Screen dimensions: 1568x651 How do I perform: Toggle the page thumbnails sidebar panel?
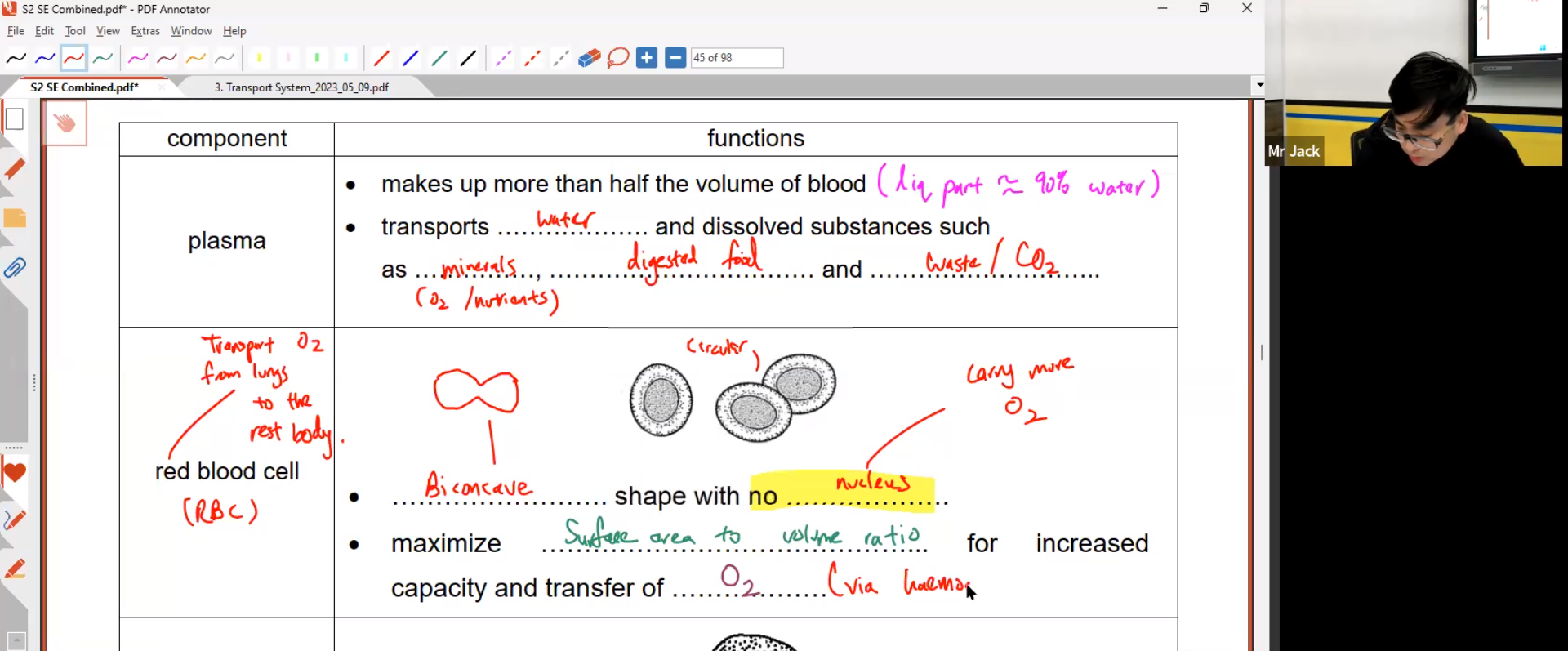pyautogui.click(x=15, y=119)
